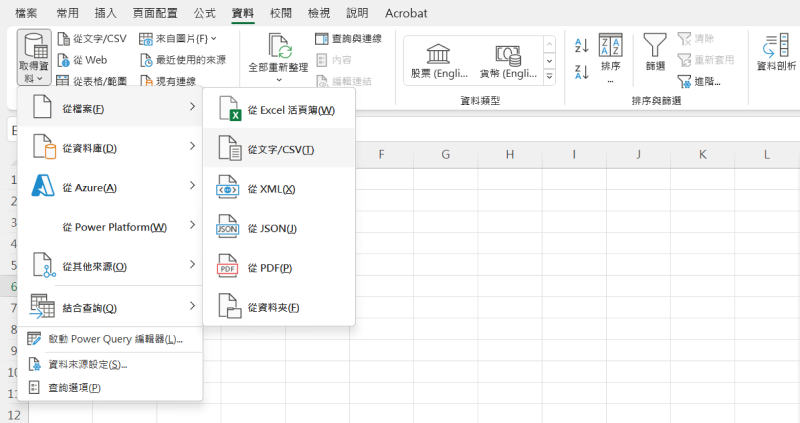The height and width of the screenshot is (423, 800).
Task: Select 股票 (English) data type
Action: click(x=439, y=61)
